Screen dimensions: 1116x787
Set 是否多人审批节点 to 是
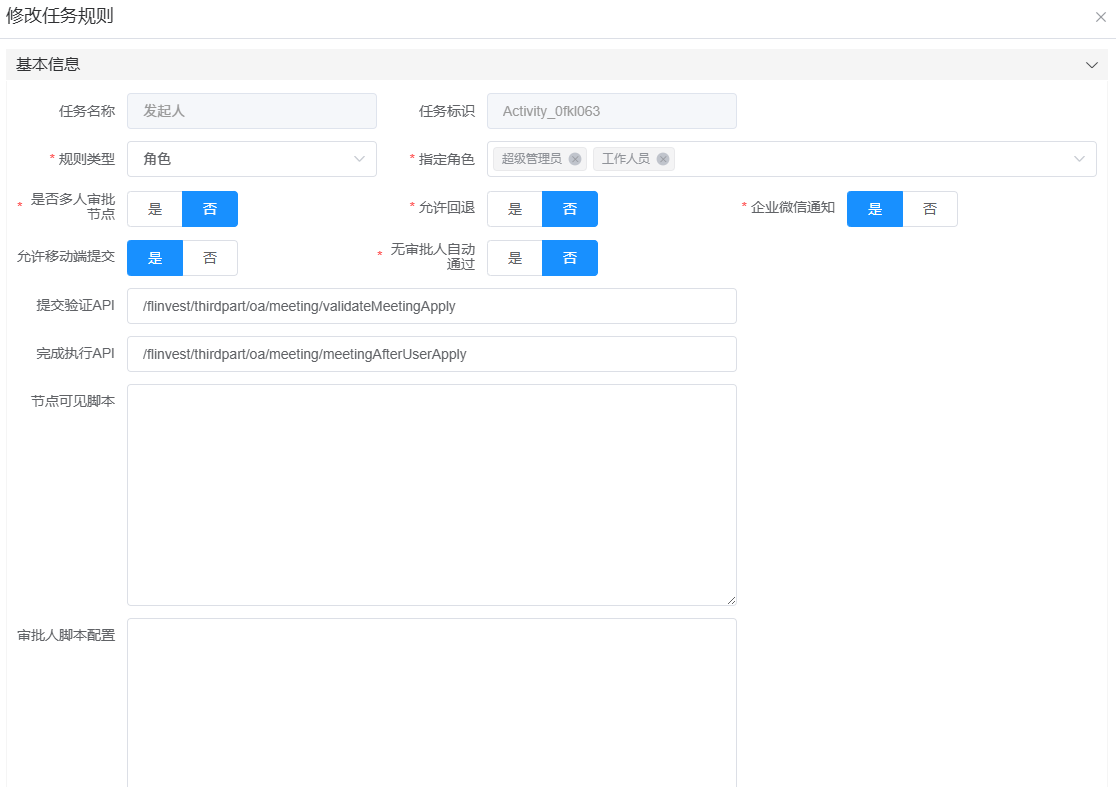coord(155,209)
